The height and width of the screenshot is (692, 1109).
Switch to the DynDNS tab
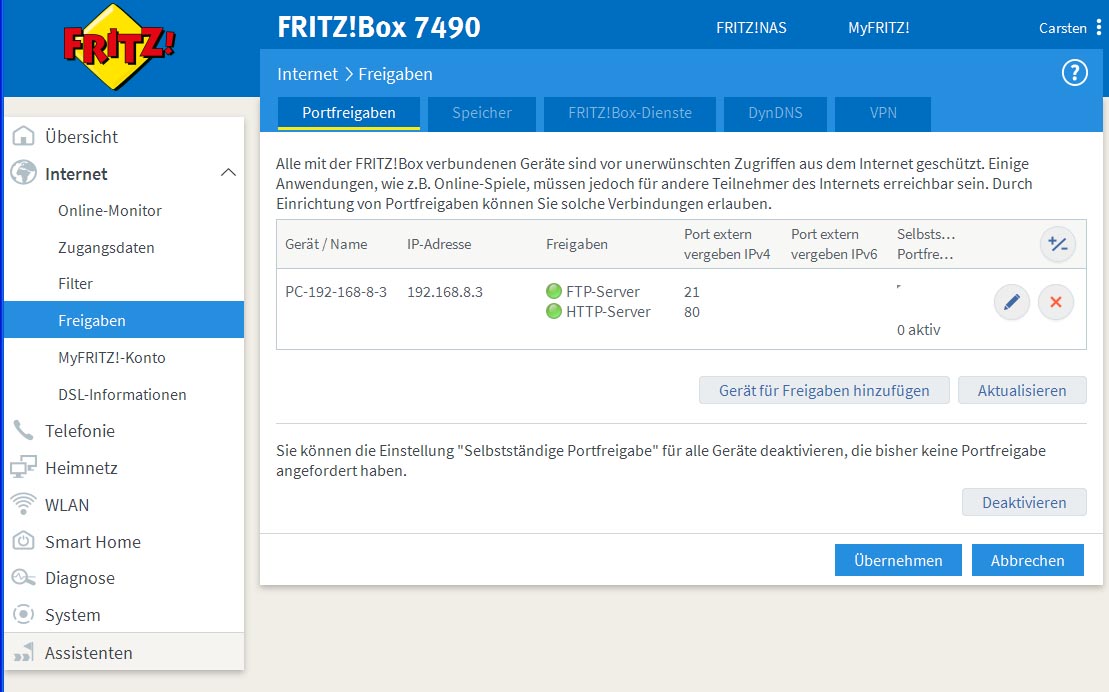pyautogui.click(x=775, y=113)
